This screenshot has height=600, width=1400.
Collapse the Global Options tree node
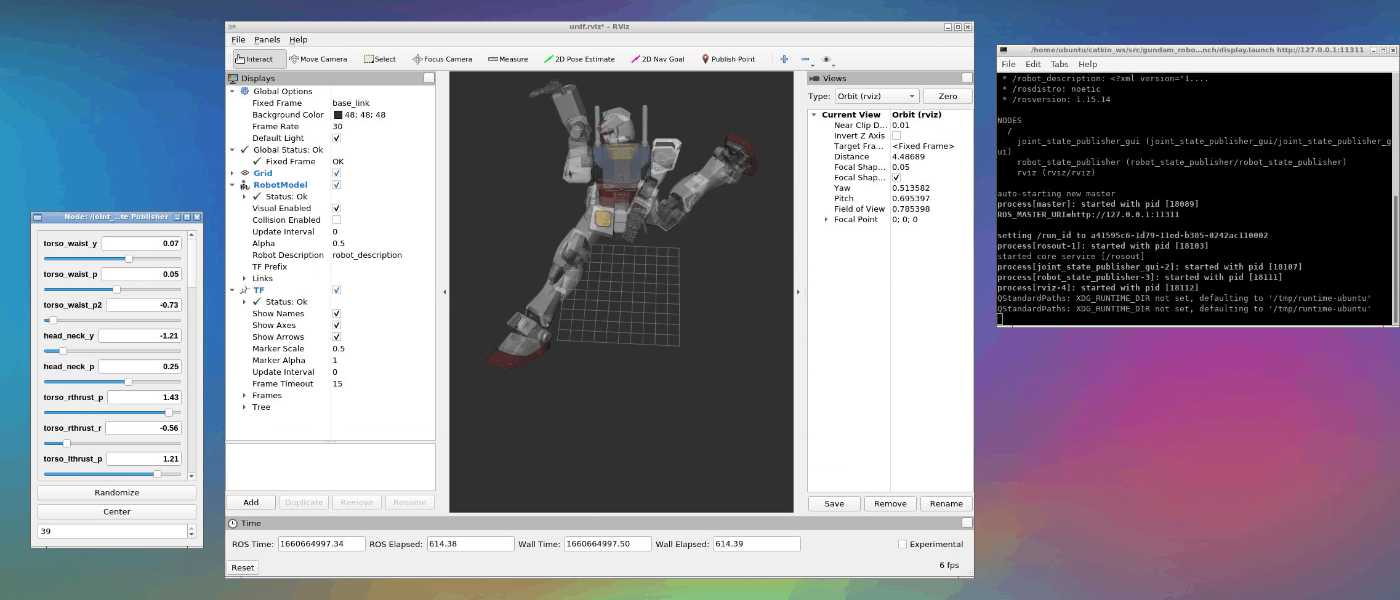pyautogui.click(x=233, y=91)
